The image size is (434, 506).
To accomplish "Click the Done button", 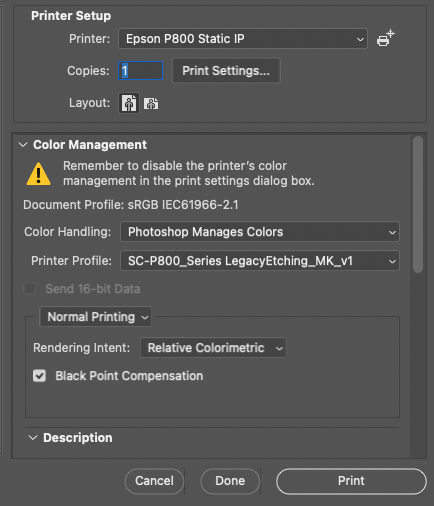I will click(x=230, y=481).
